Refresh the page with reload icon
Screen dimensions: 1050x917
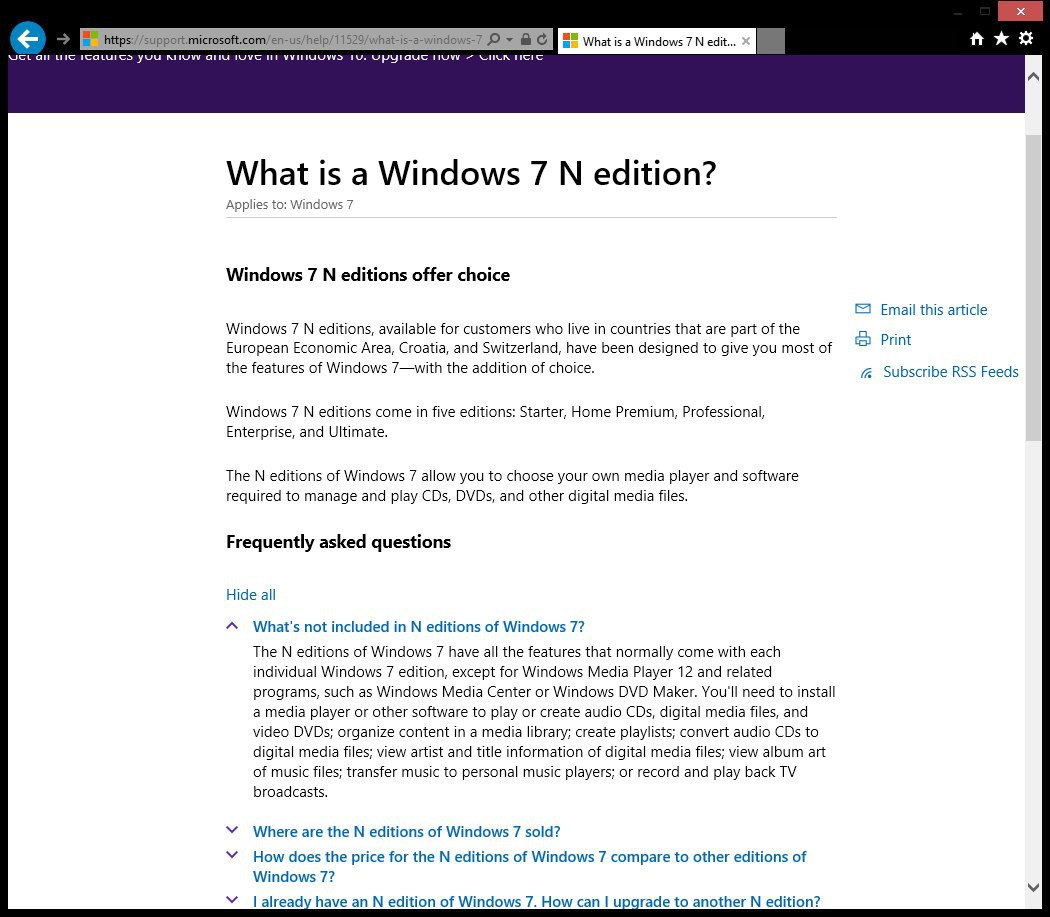[542, 40]
